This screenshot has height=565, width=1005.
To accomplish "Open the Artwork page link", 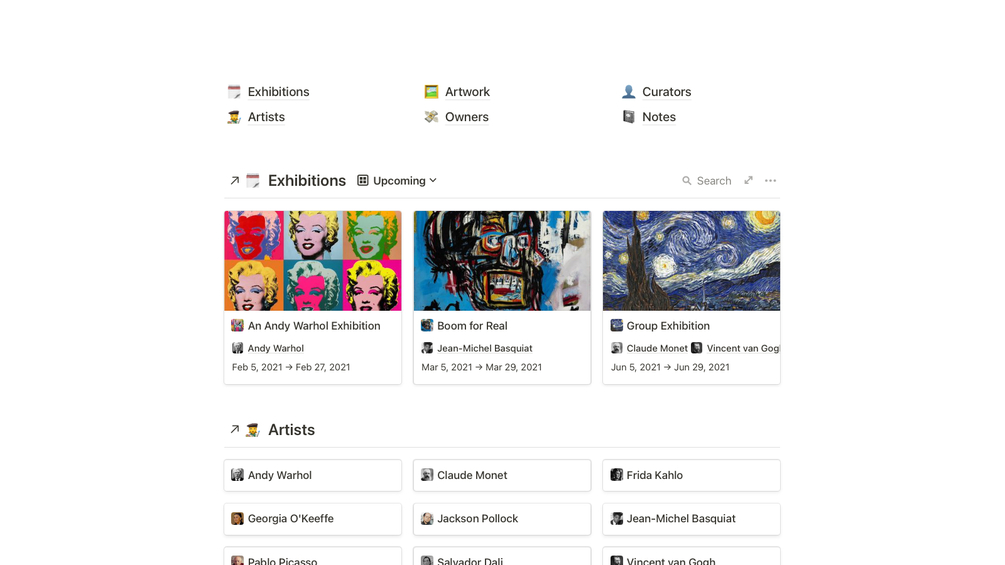I will coord(467,92).
